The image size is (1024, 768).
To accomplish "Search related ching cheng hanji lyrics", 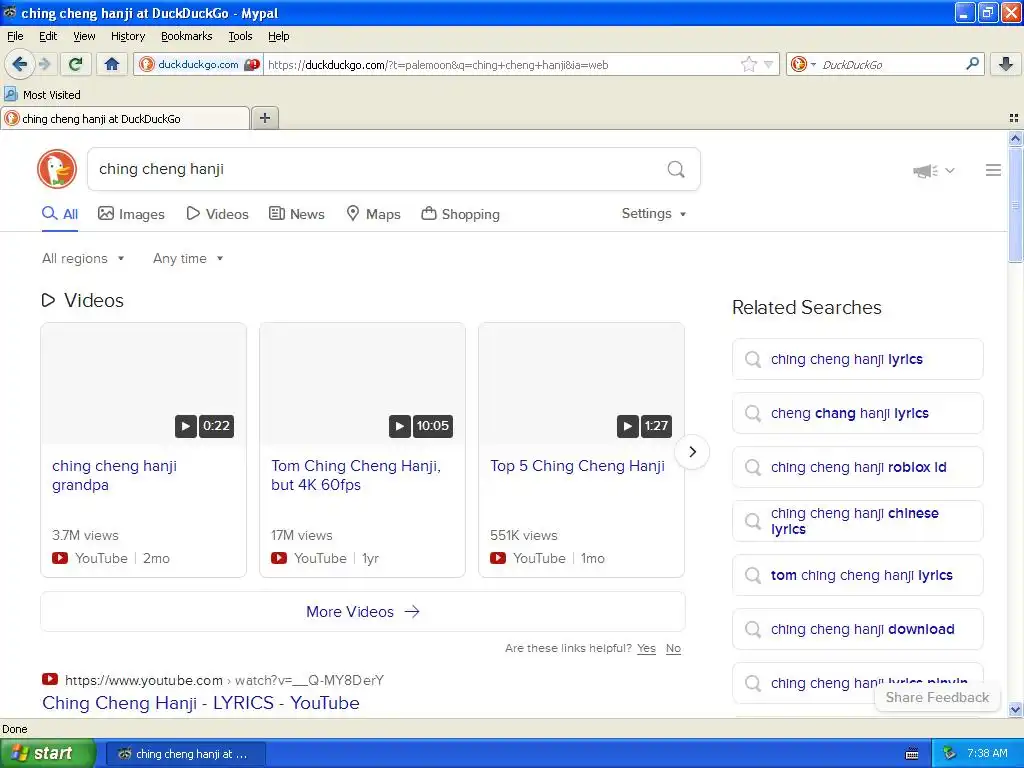I will [858, 359].
